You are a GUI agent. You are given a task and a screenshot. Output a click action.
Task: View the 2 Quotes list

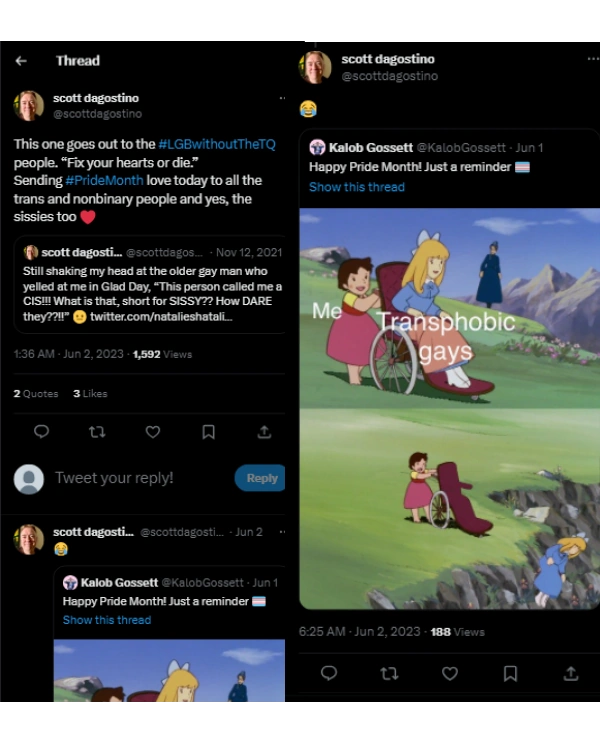coord(36,394)
